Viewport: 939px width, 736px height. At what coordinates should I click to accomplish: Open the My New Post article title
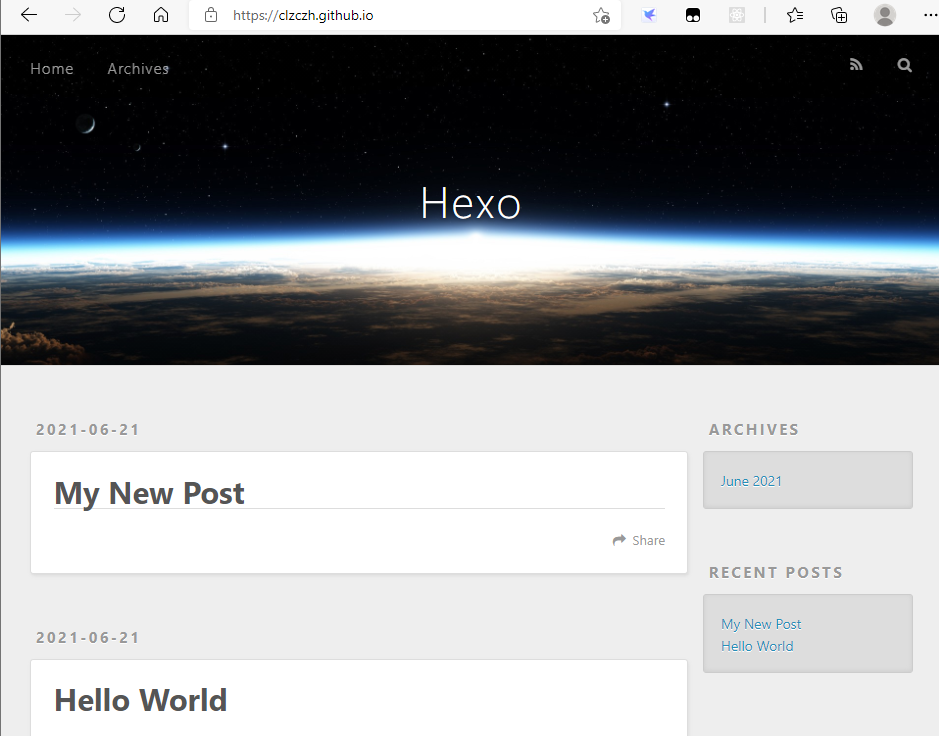(x=149, y=494)
